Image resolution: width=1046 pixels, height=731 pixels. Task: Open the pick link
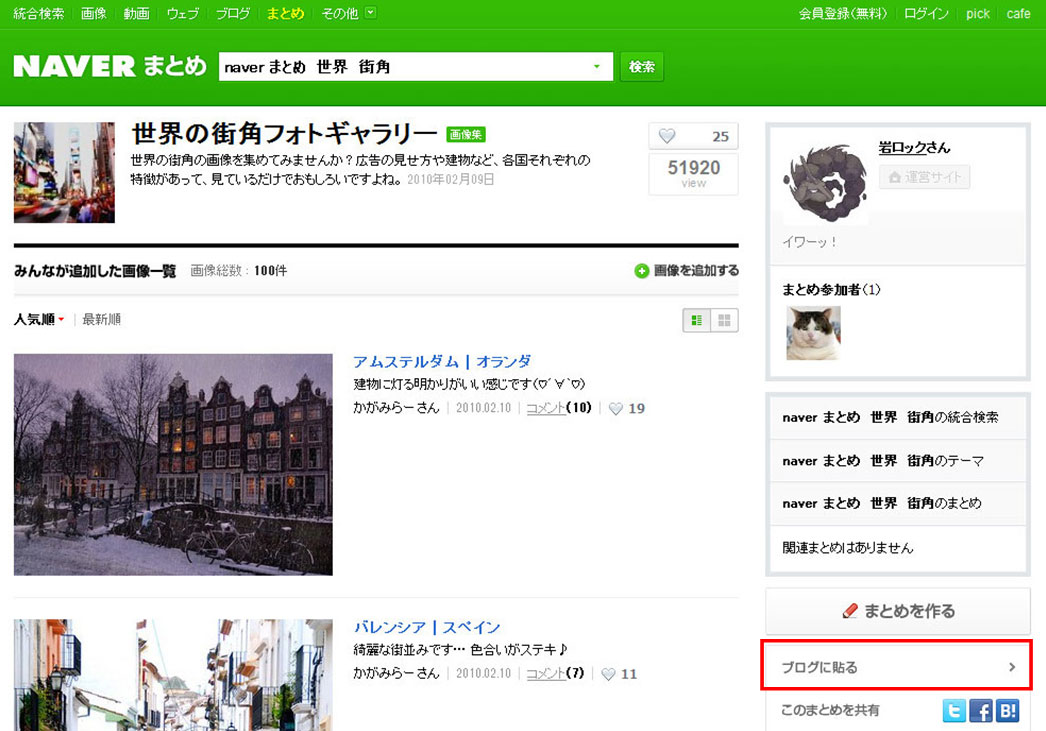point(978,13)
